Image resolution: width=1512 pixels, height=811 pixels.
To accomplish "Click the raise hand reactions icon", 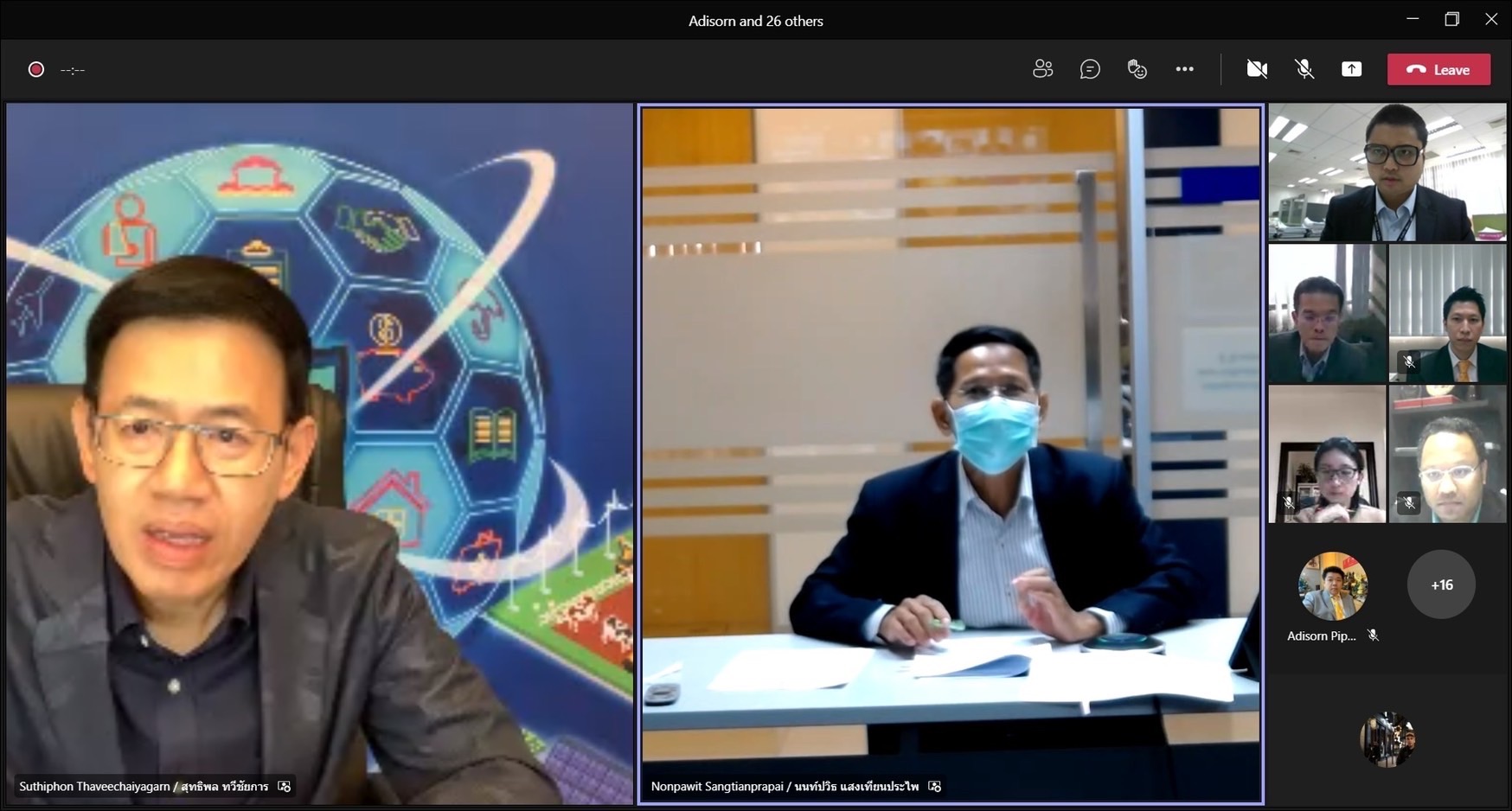I will pyautogui.click(x=1137, y=69).
